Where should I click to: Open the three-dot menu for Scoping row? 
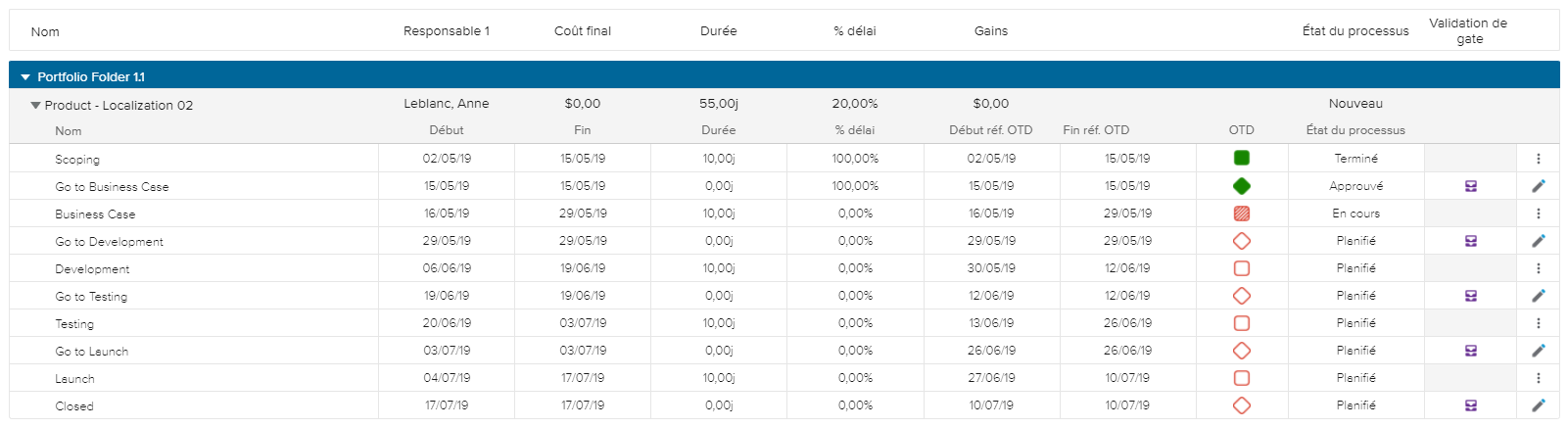(1538, 159)
